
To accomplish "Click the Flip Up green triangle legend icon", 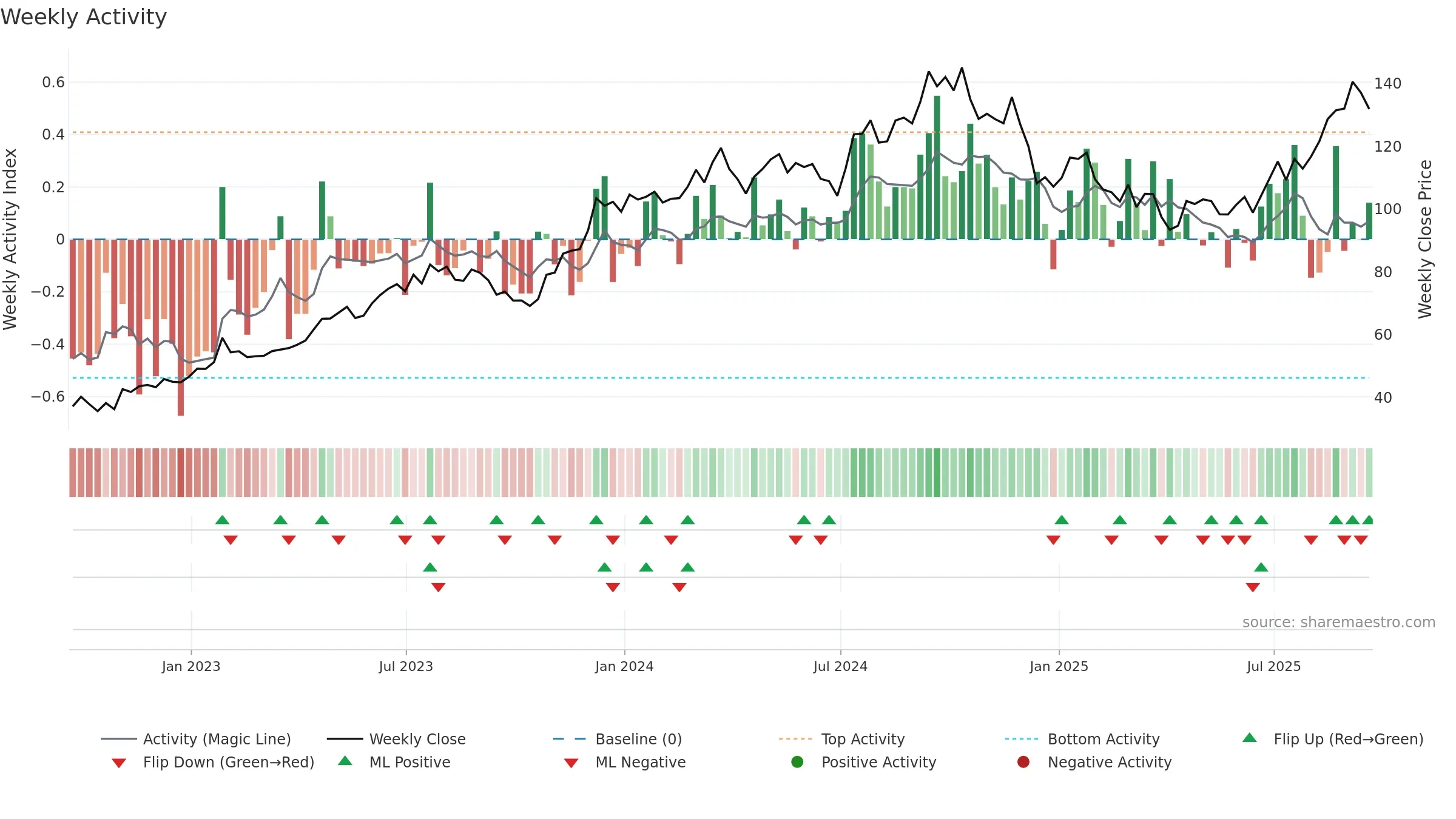I will tap(1250, 738).
